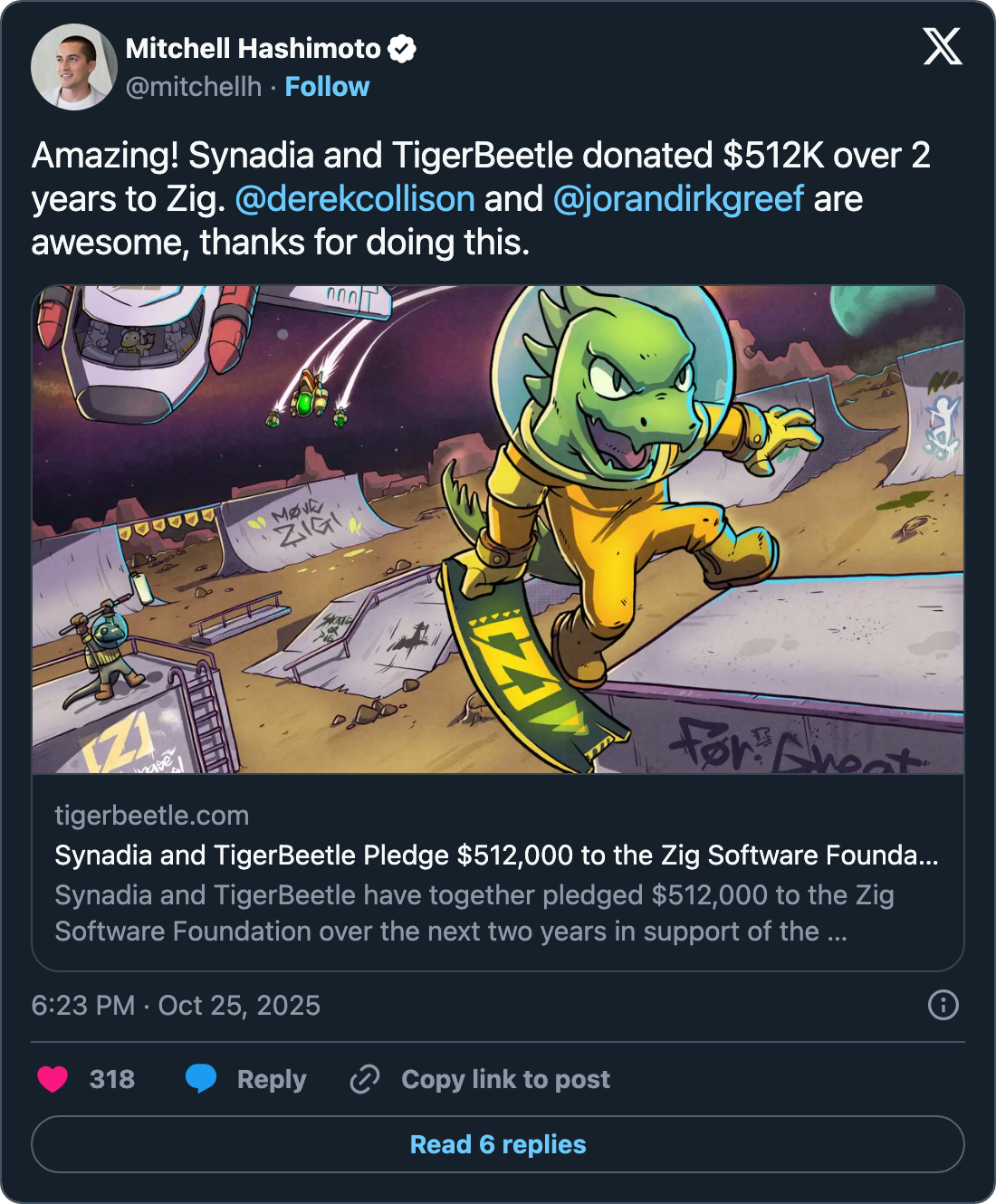Click Copy link to post

click(506, 1080)
